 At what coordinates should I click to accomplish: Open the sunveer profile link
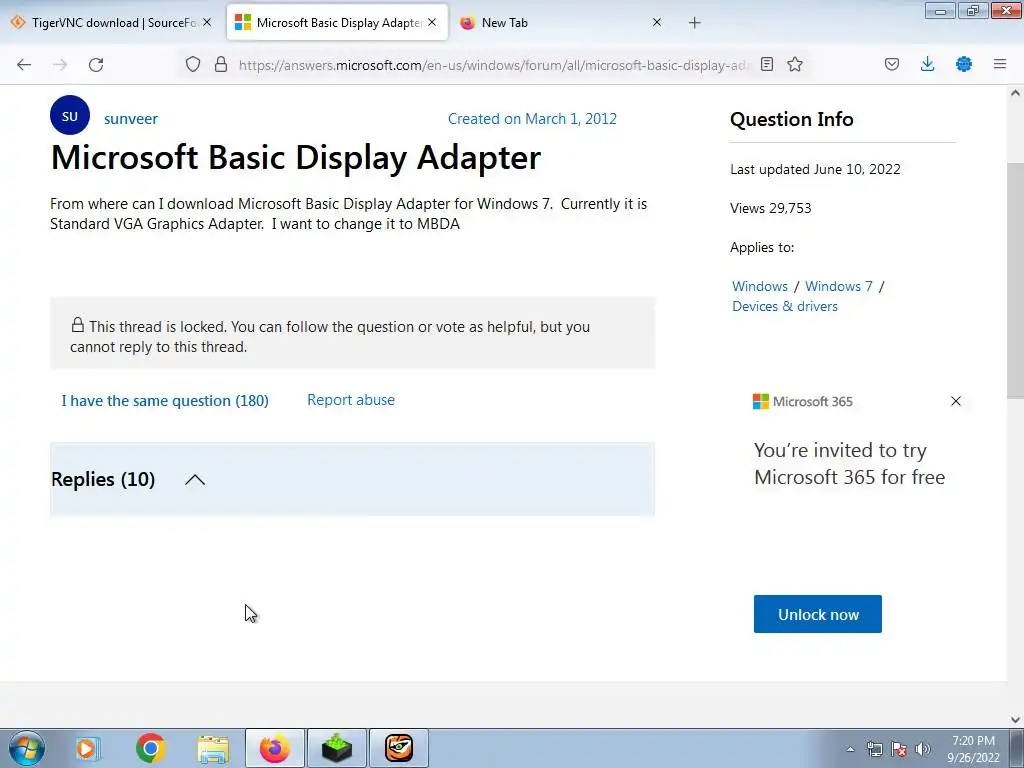tap(131, 119)
